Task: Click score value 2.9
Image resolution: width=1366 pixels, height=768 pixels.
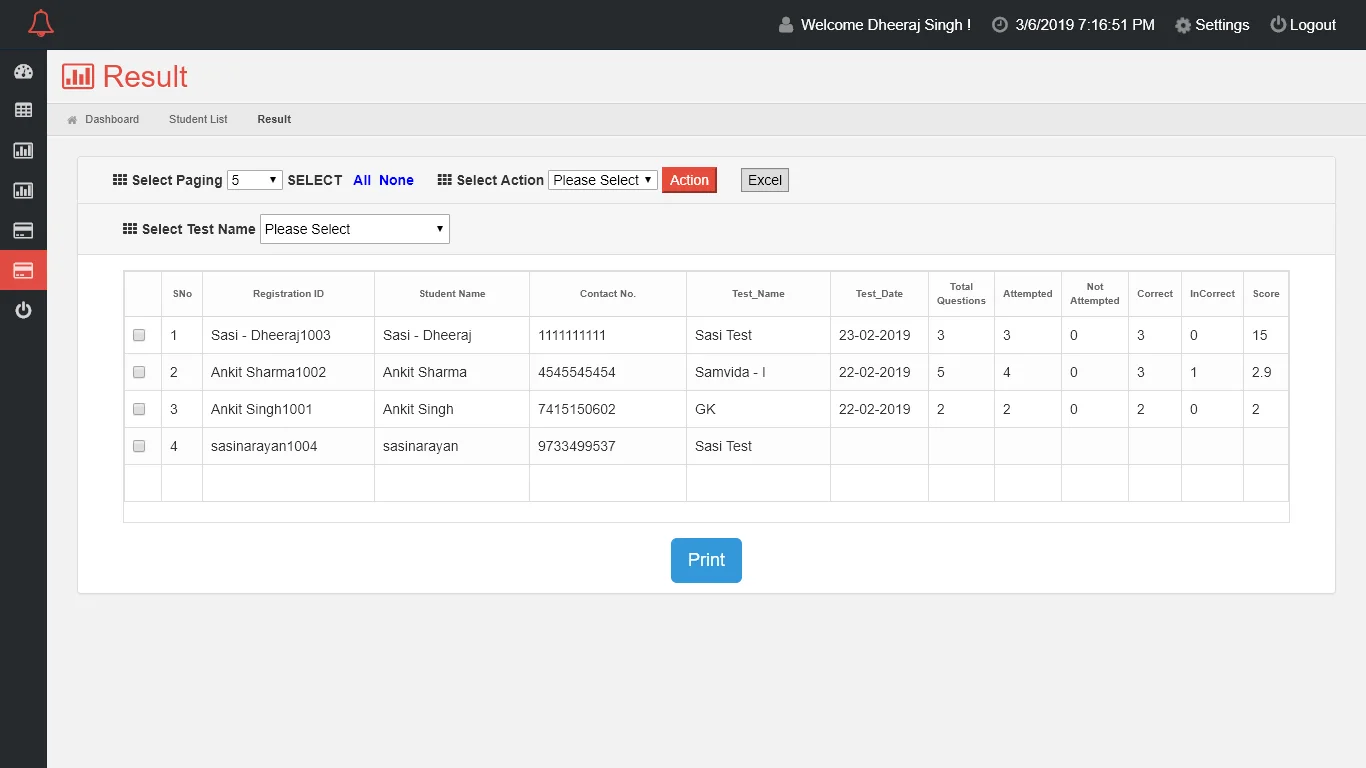Action: pos(1262,372)
